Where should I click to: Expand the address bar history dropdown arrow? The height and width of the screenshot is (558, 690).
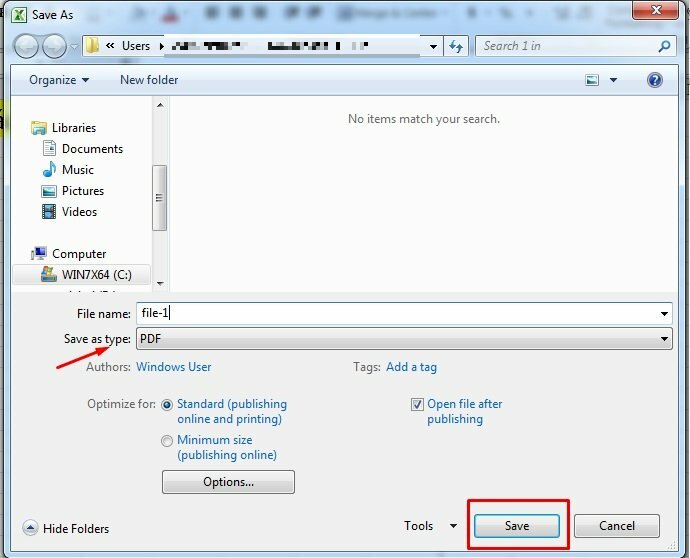(x=433, y=46)
